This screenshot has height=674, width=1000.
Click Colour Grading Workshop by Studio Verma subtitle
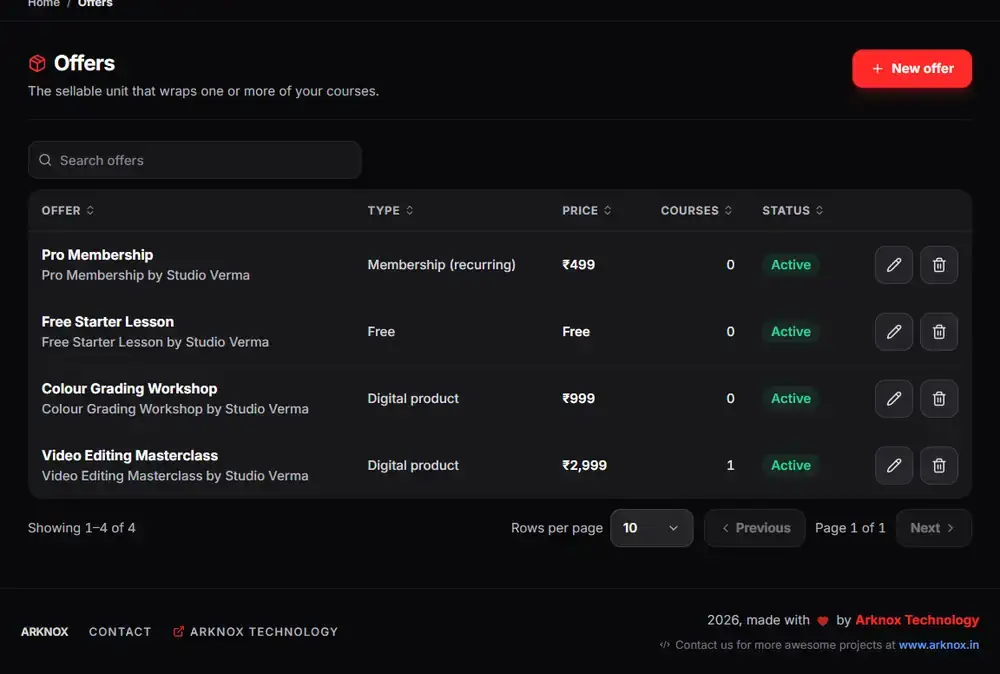(x=175, y=409)
